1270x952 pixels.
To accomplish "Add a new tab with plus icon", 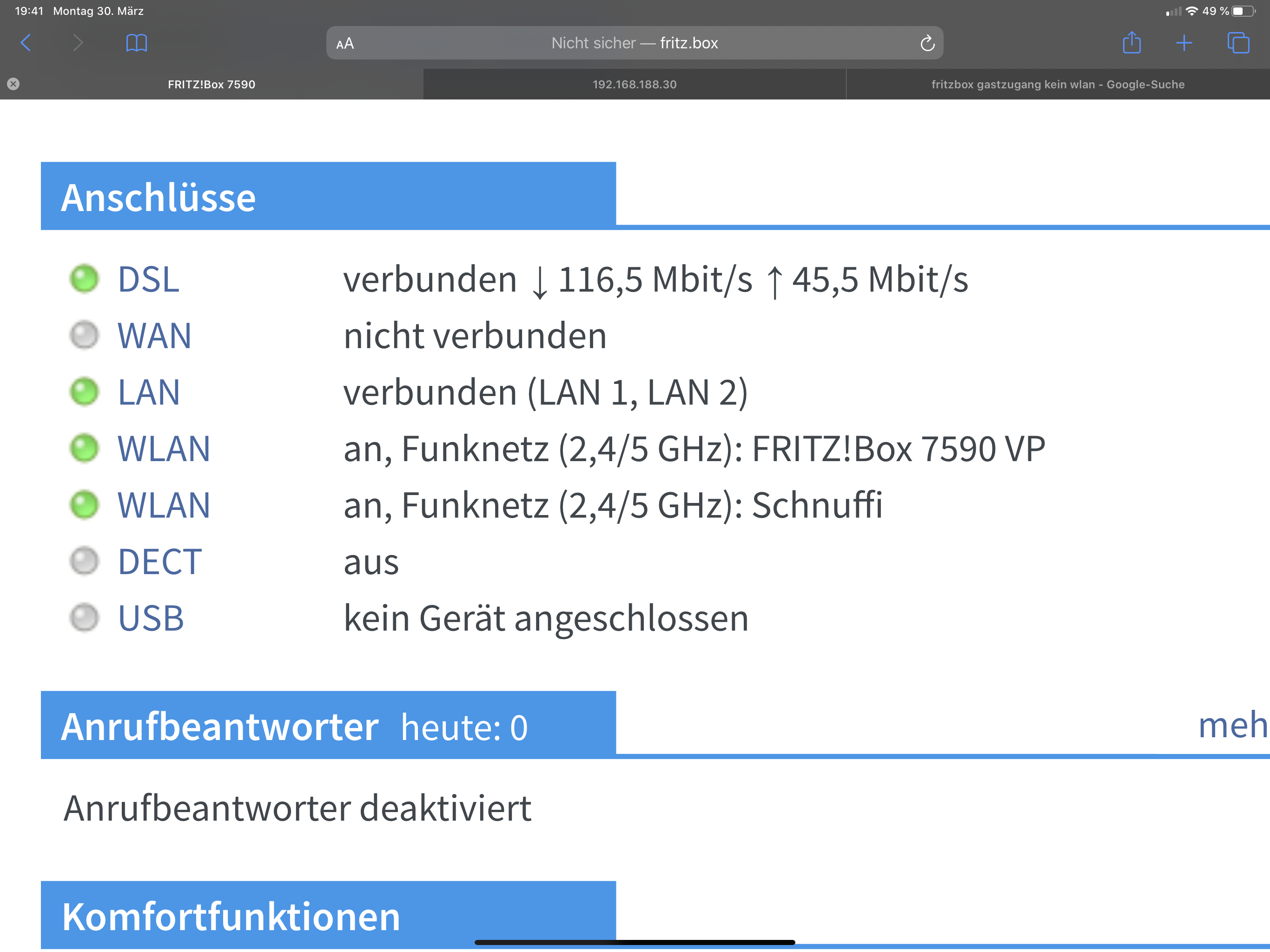I will pyautogui.click(x=1184, y=43).
